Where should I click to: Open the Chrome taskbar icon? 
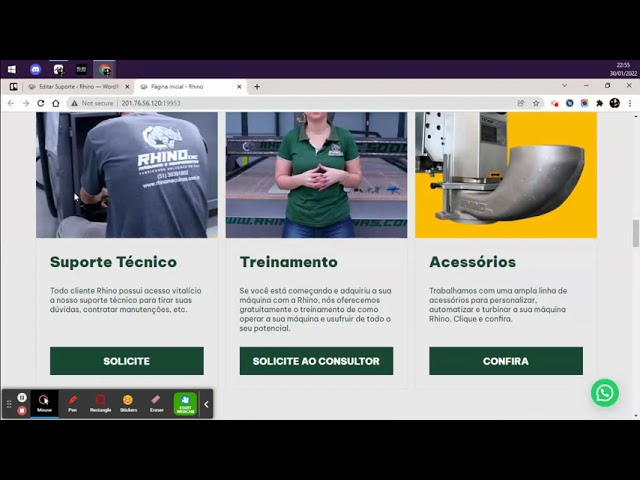pyautogui.click(x=104, y=69)
